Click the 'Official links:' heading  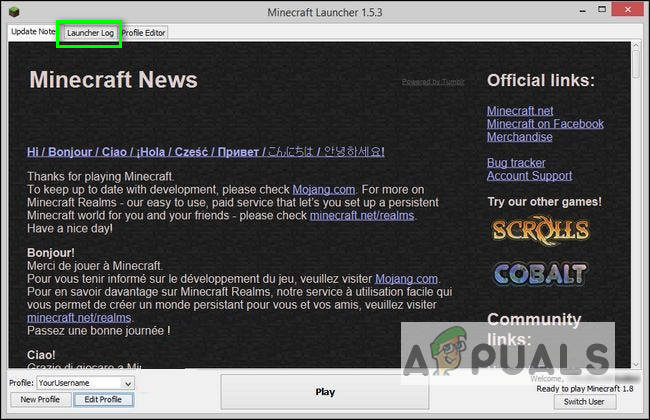[541, 80]
